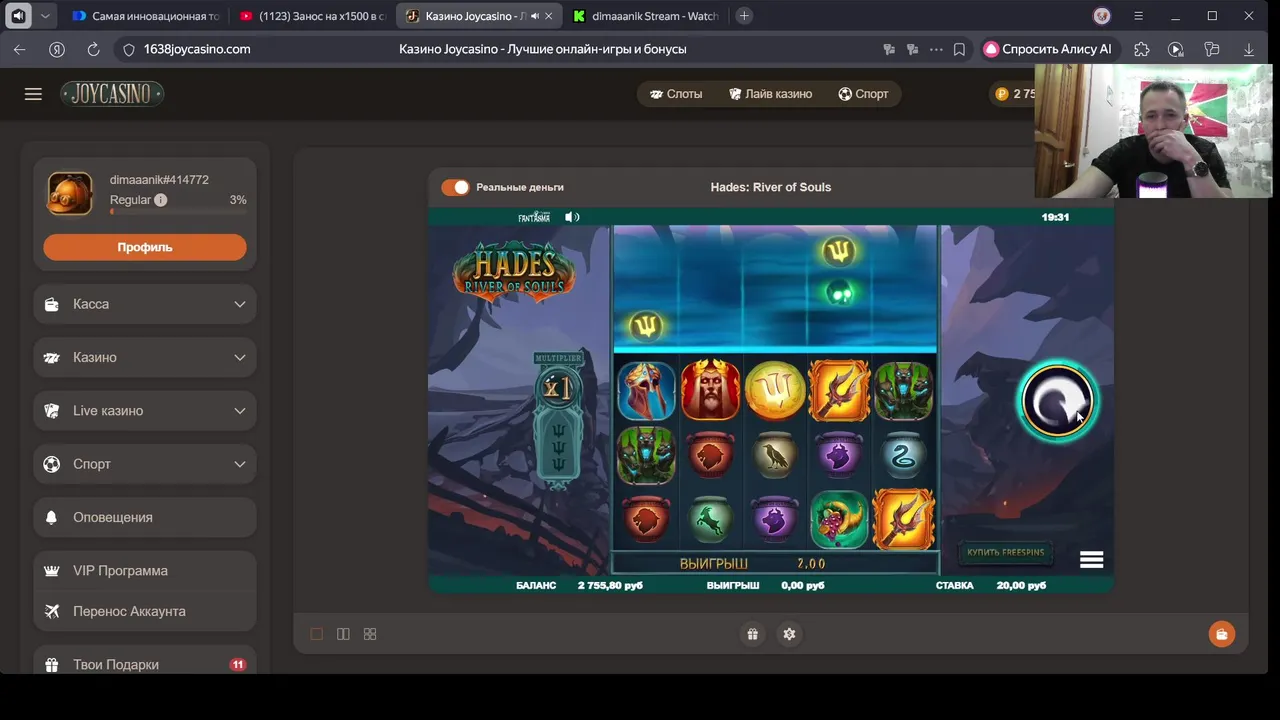Screen dimensions: 1280x720
Task: Open Перенос Аккаунта
Action: click(145, 611)
